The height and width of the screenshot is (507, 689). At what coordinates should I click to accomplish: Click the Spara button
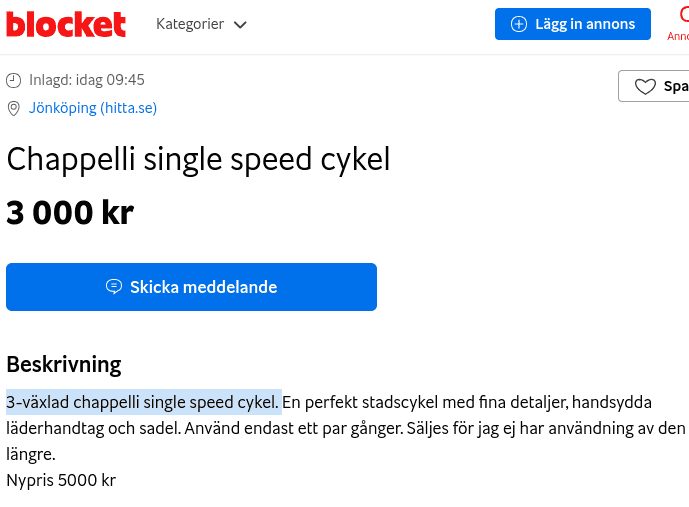pos(654,86)
